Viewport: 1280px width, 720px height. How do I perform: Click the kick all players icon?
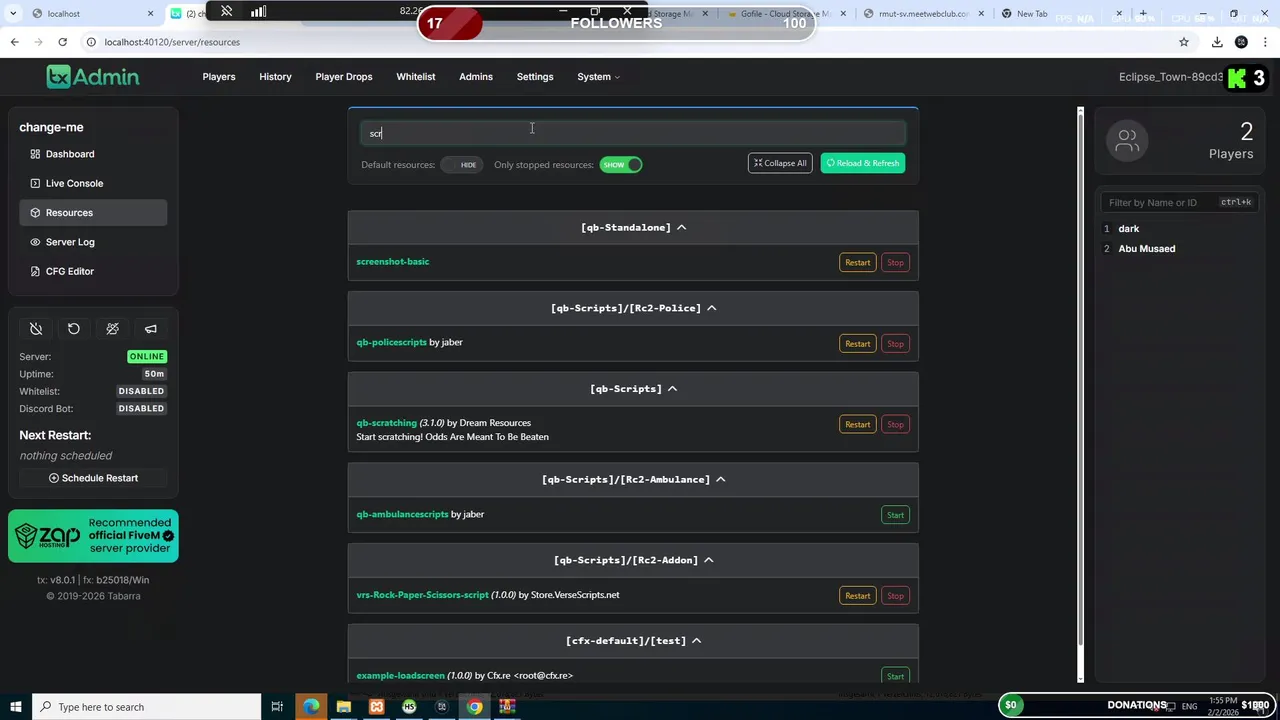click(112, 329)
